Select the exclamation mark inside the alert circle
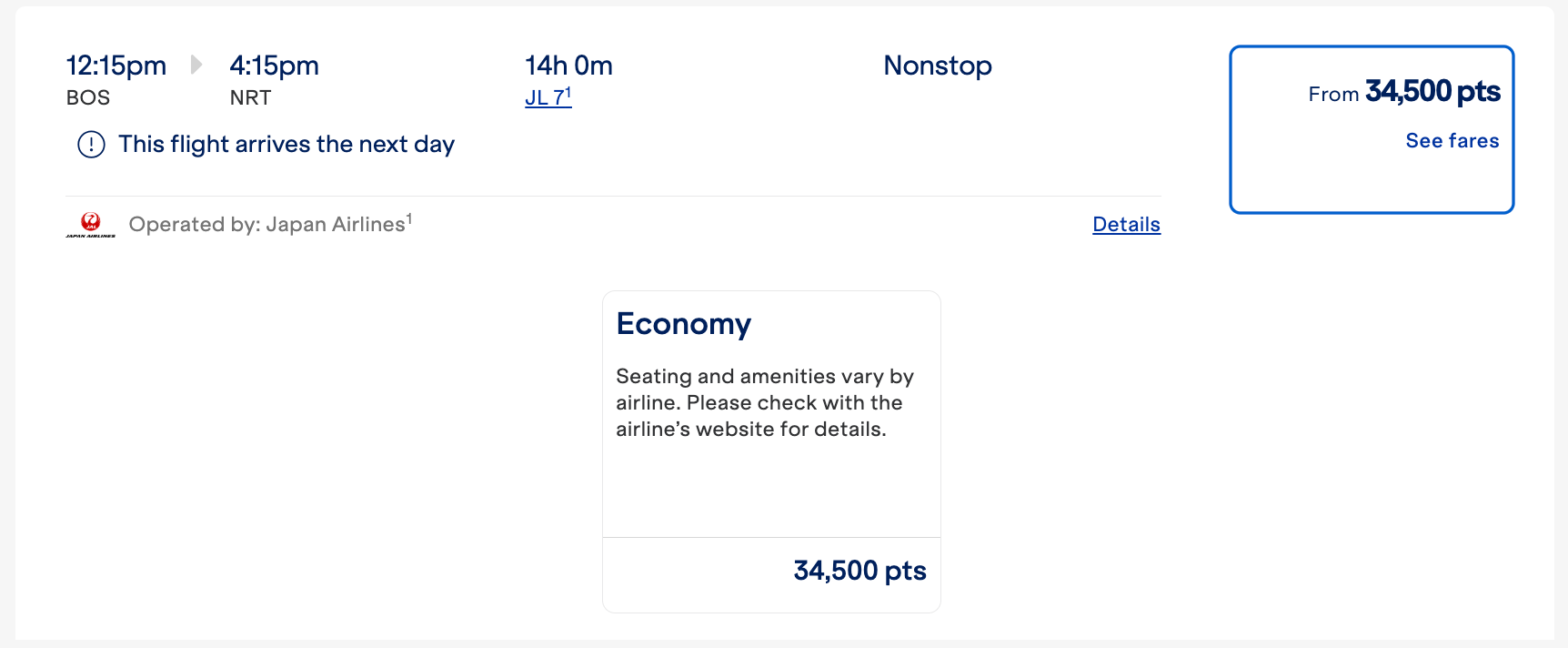Image resolution: width=1568 pixels, height=648 pixels. tap(90, 144)
